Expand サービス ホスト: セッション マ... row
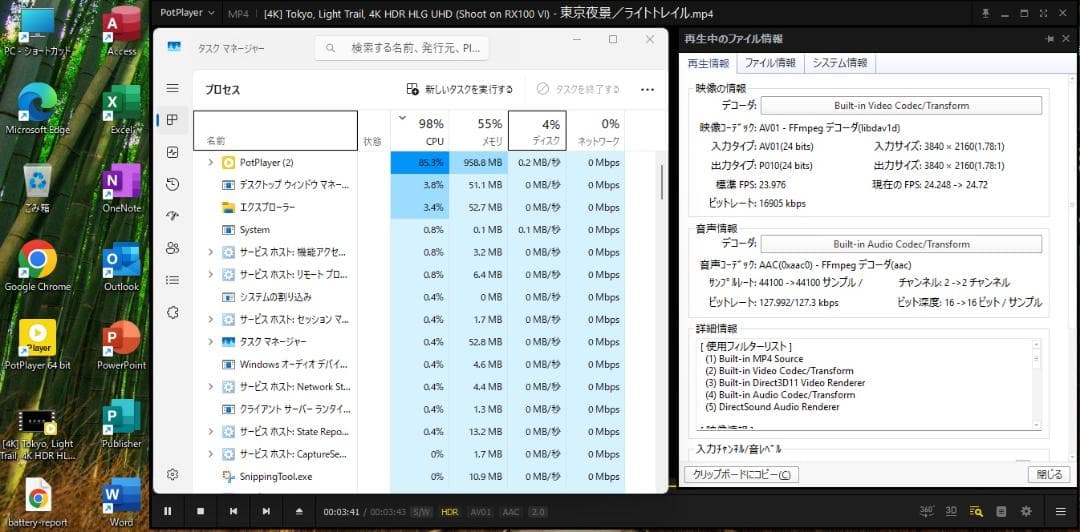Image resolution: width=1080 pixels, height=532 pixels. pos(211,319)
